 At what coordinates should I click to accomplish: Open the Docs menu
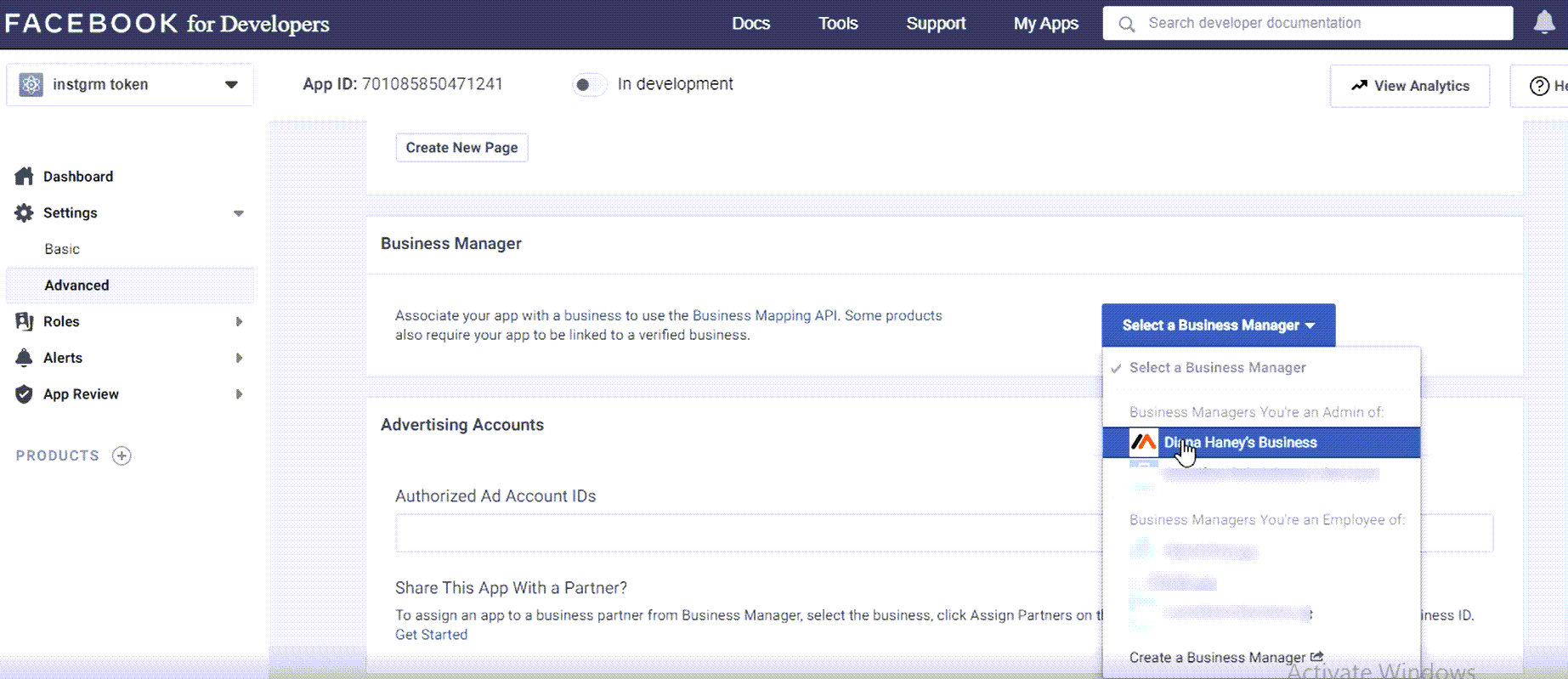(x=751, y=24)
